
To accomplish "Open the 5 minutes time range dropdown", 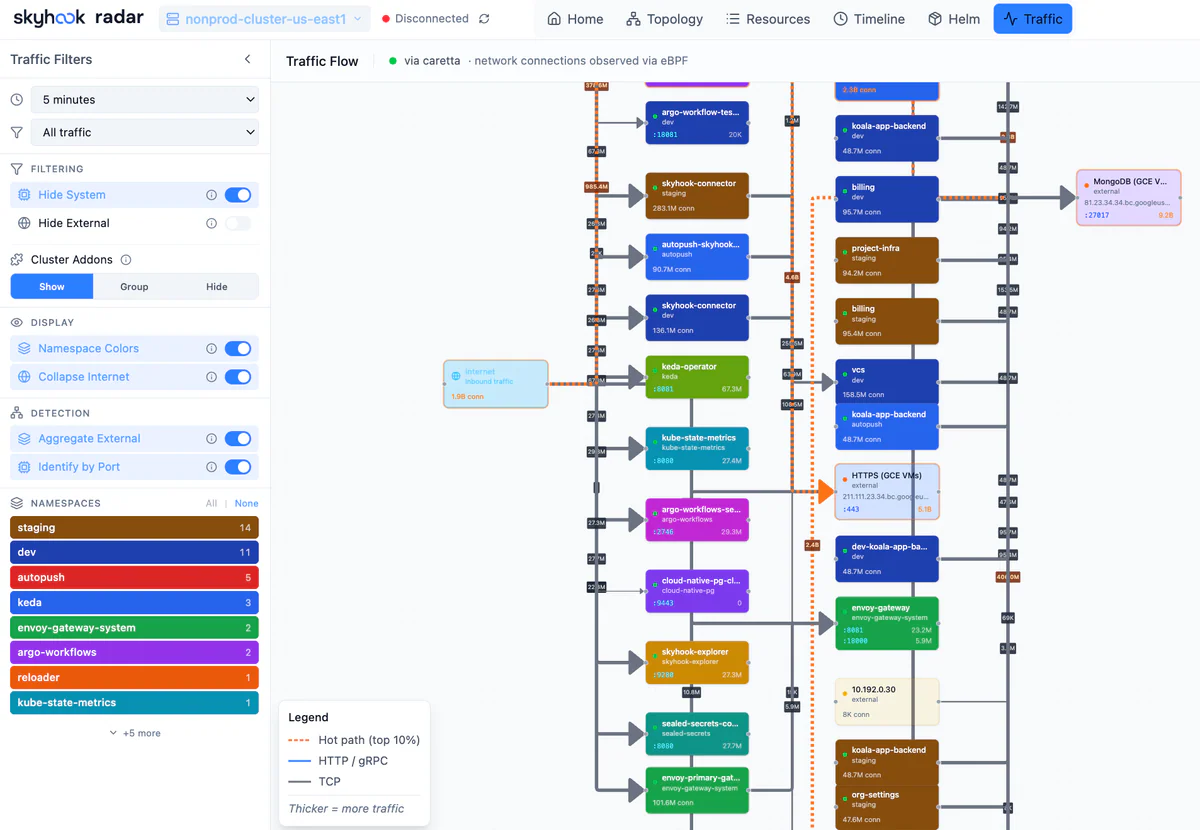I will coord(146,100).
